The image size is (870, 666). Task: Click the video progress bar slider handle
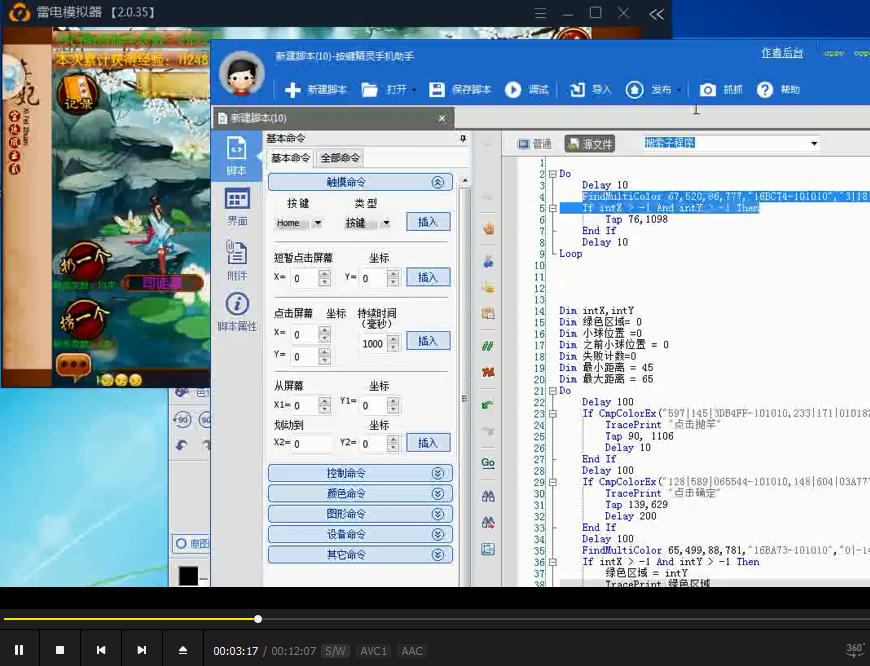258,619
